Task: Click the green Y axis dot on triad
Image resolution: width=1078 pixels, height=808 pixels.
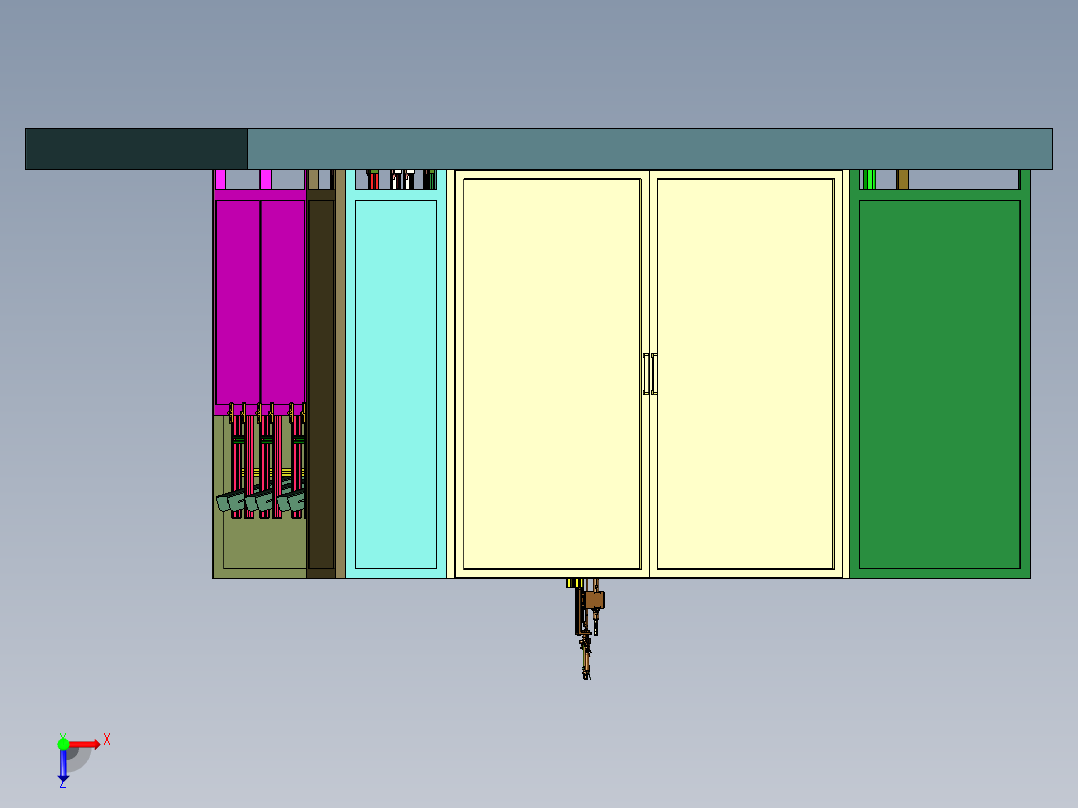Action: (x=63, y=743)
